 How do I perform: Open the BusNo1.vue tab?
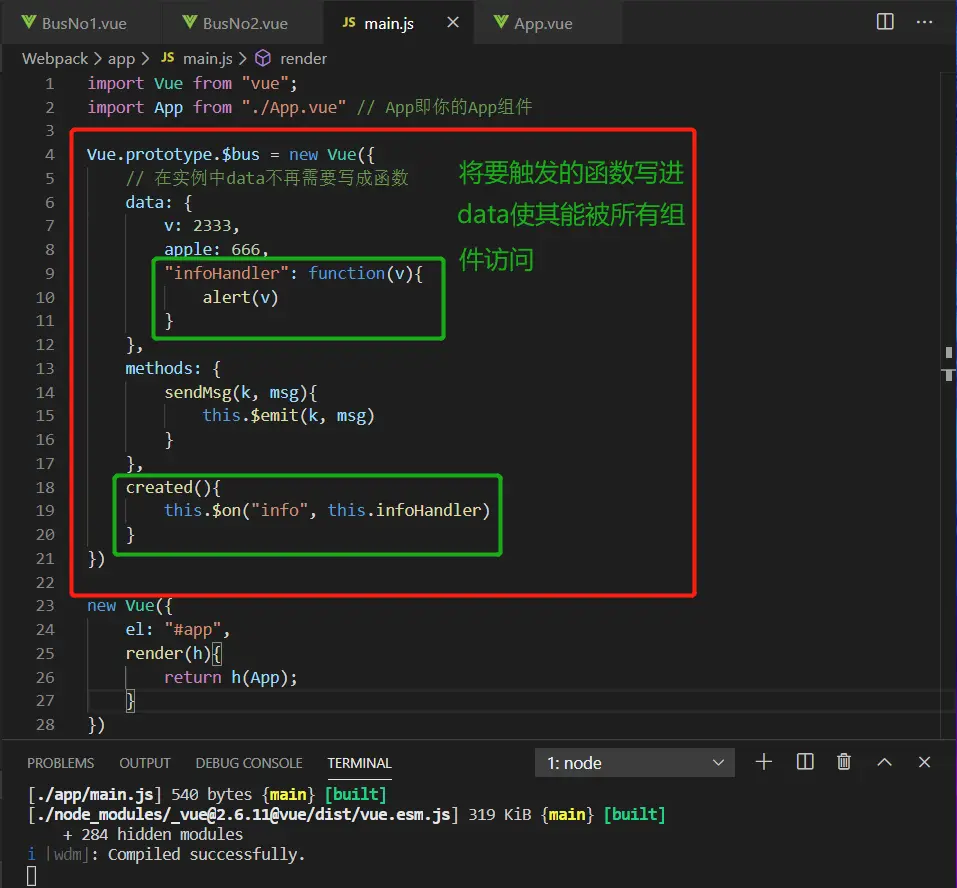[80, 23]
